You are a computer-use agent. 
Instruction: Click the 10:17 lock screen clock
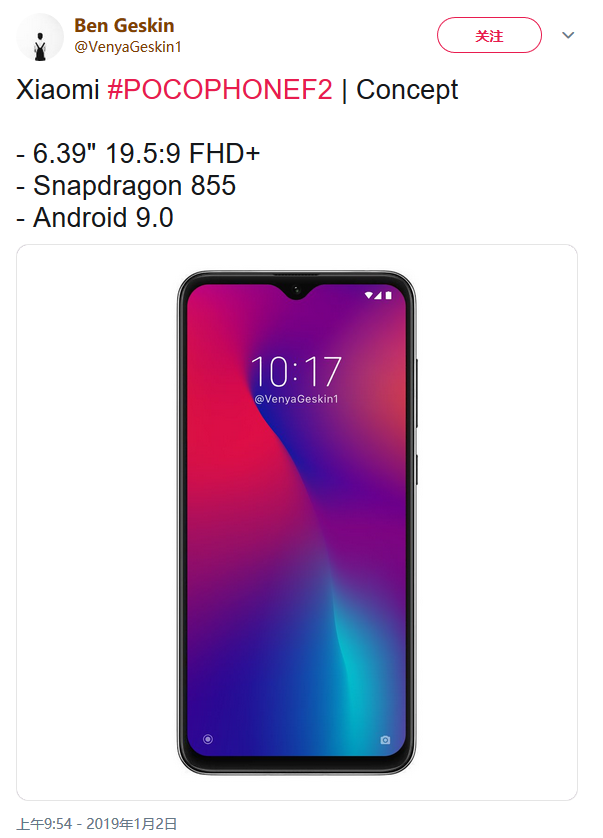point(296,371)
